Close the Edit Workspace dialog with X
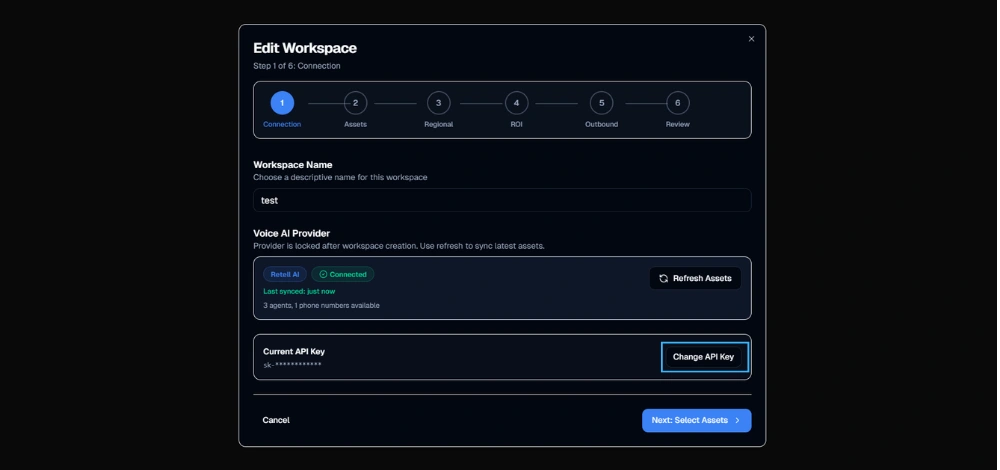The height and width of the screenshot is (470, 1000). point(751,39)
